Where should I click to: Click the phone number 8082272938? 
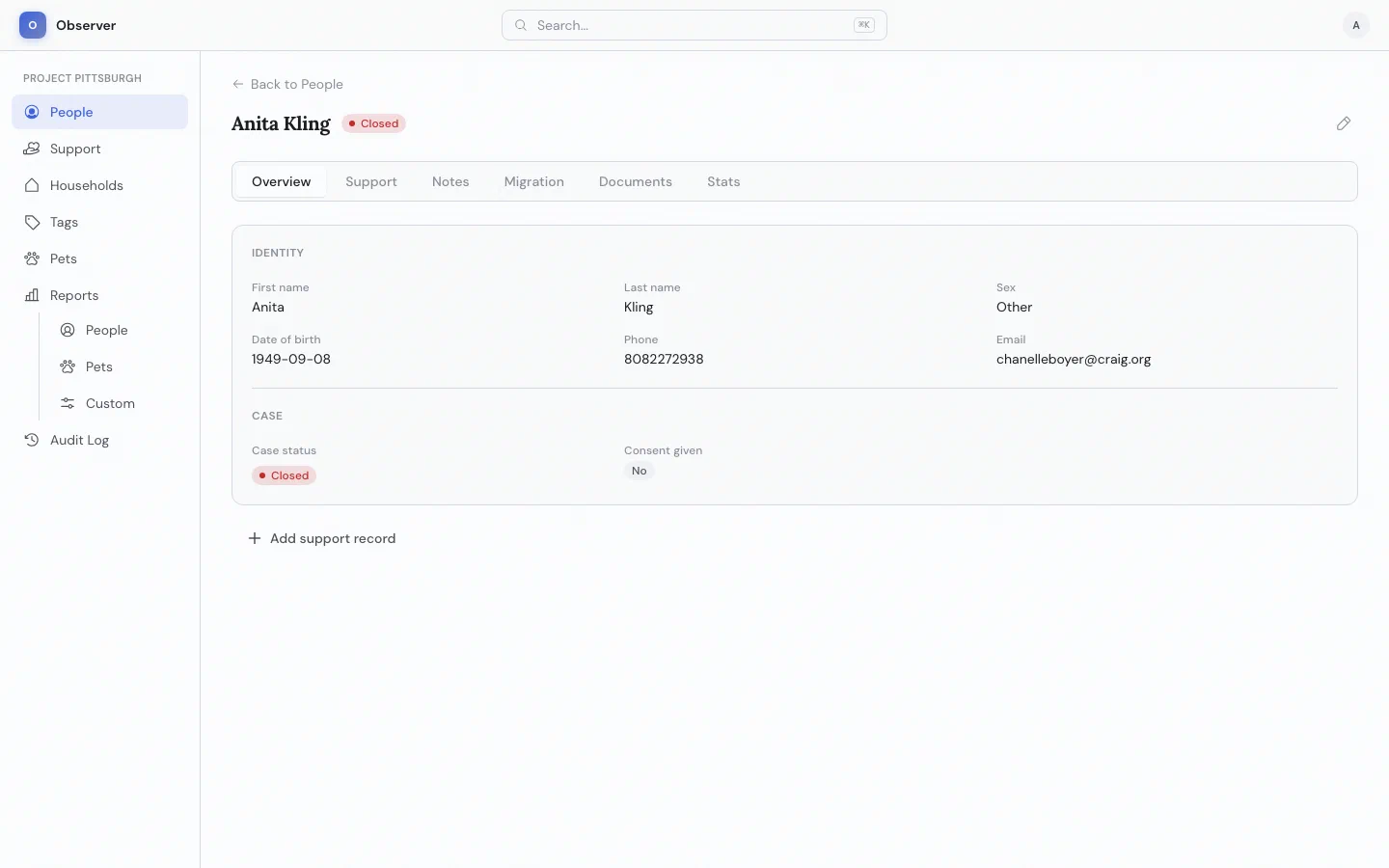[x=664, y=359]
